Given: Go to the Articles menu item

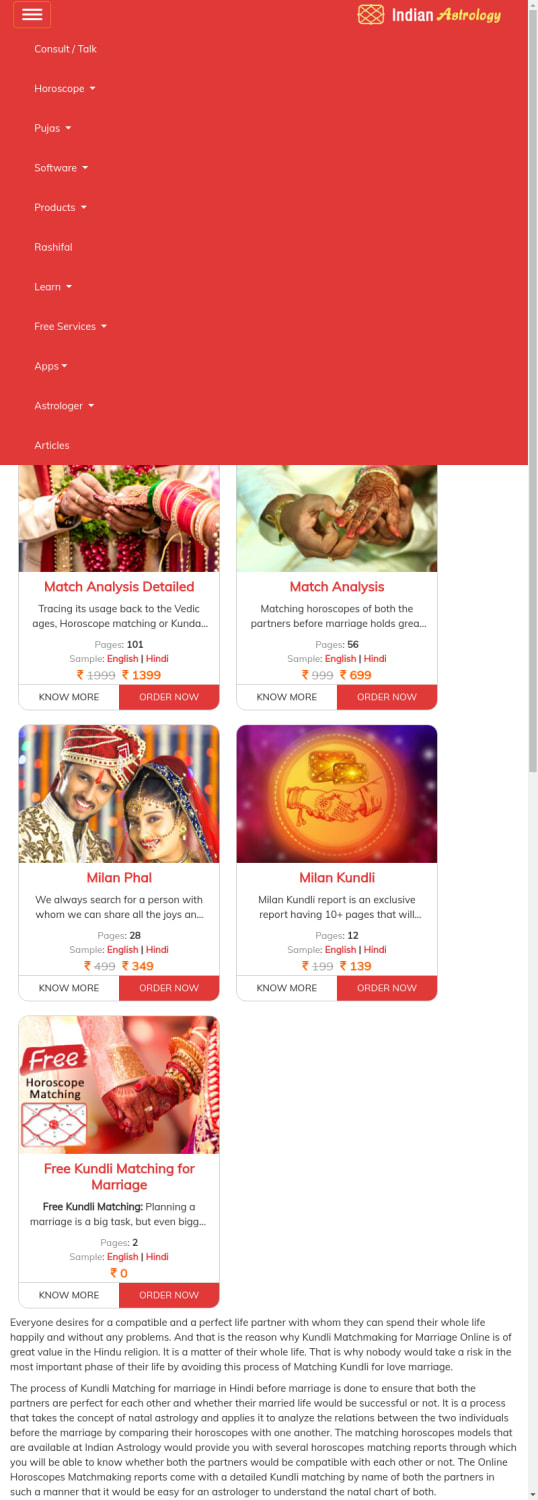Looking at the screenshot, I should point(52,445).
